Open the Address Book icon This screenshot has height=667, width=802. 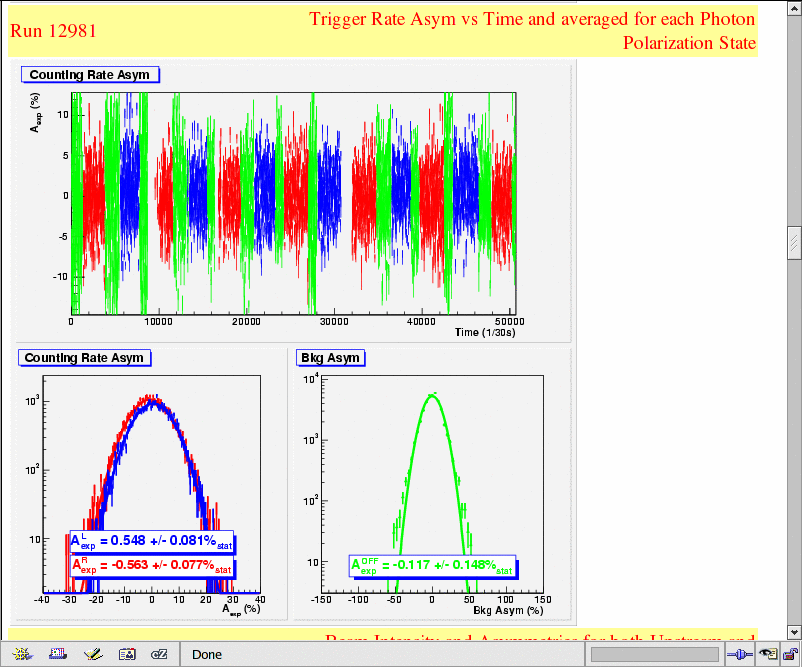coord(127,654)
